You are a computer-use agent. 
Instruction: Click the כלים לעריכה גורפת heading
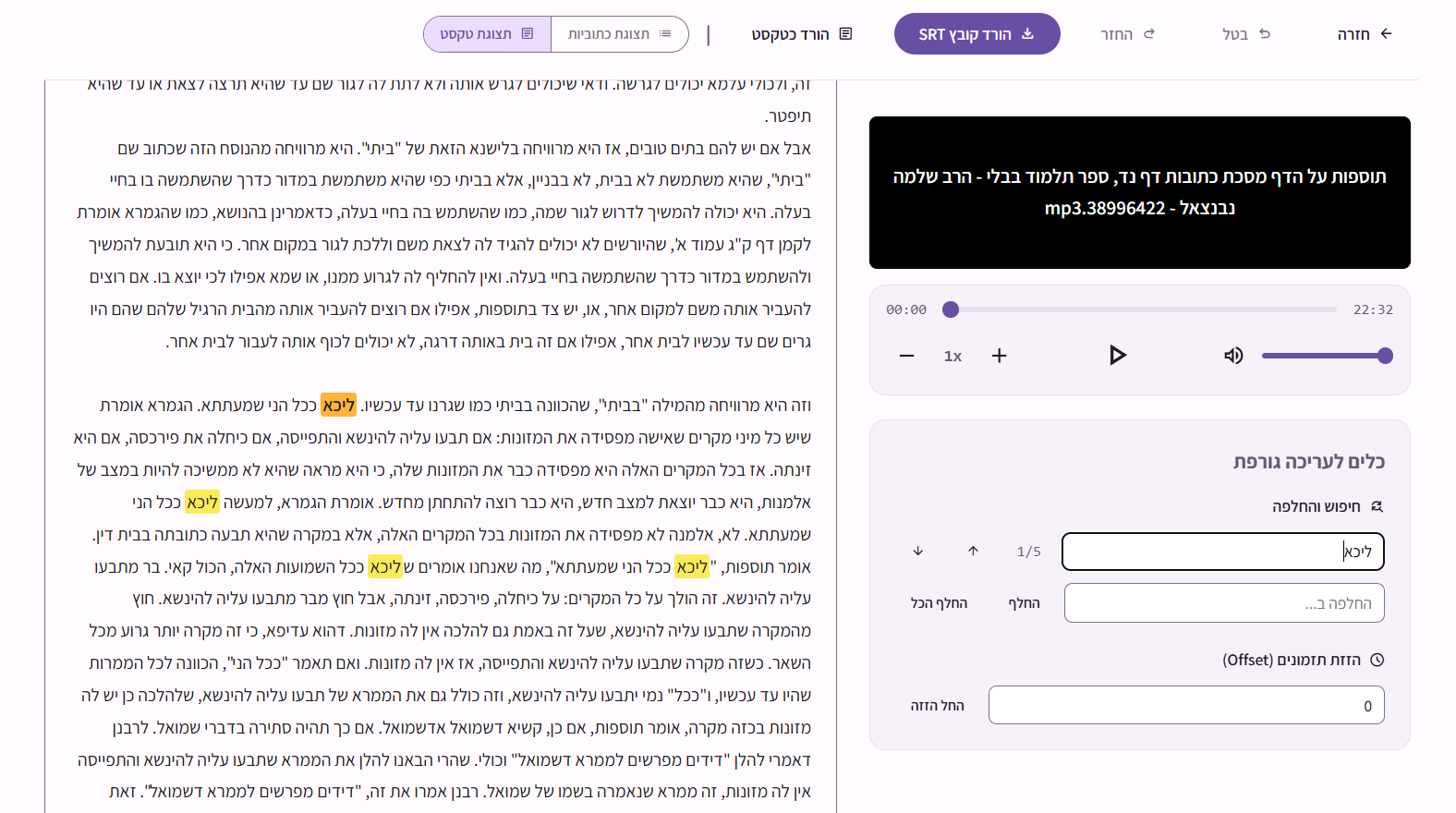[x=1308, y=462]
